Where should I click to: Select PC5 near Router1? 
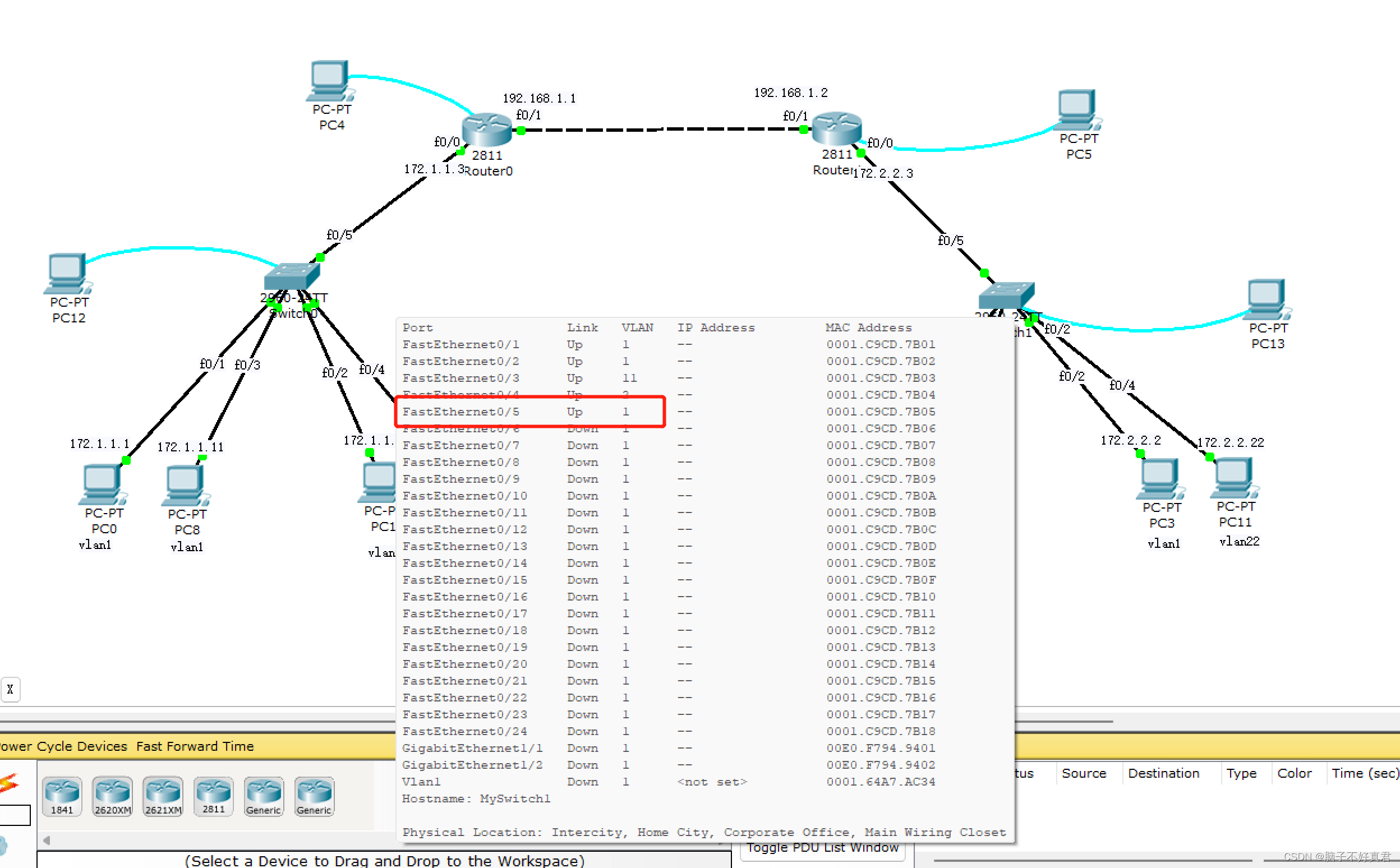coord(1077,110)
